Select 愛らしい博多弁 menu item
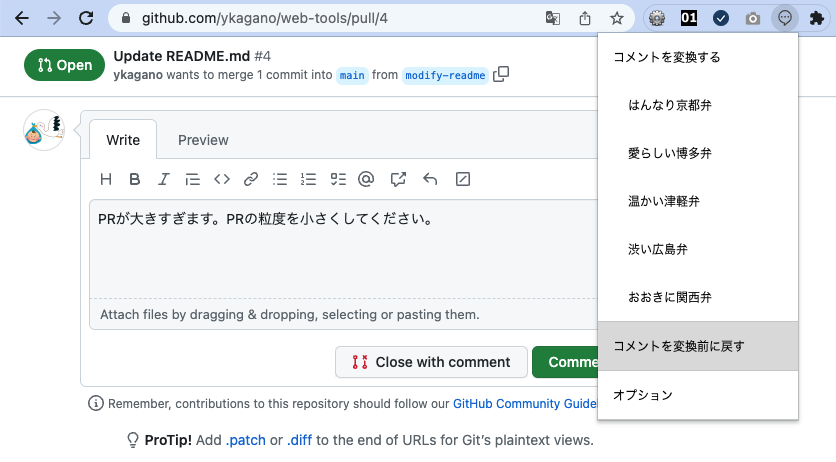 tap(698, 153)
